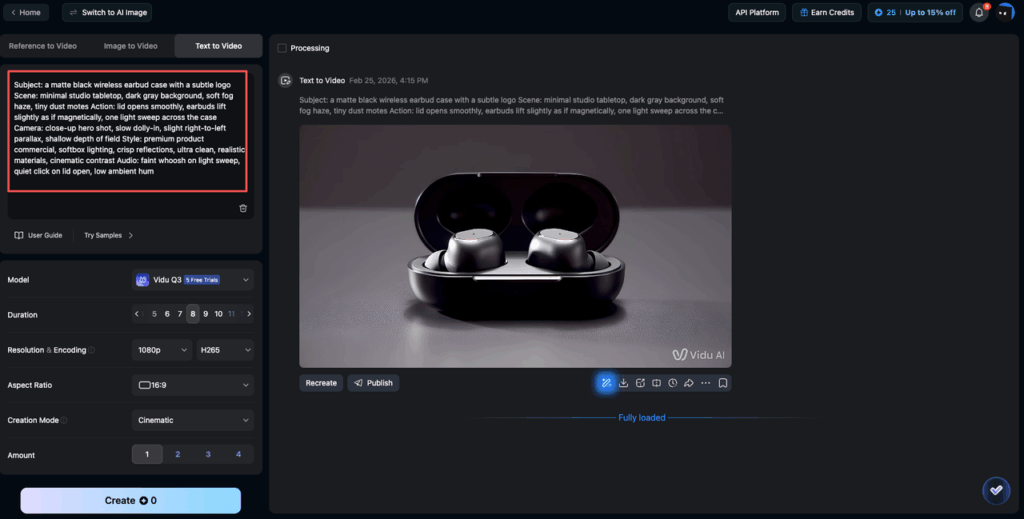Click the truncated prompt text above video
1024x519 pixels.
pyautogui.click(x=511, y=106)
